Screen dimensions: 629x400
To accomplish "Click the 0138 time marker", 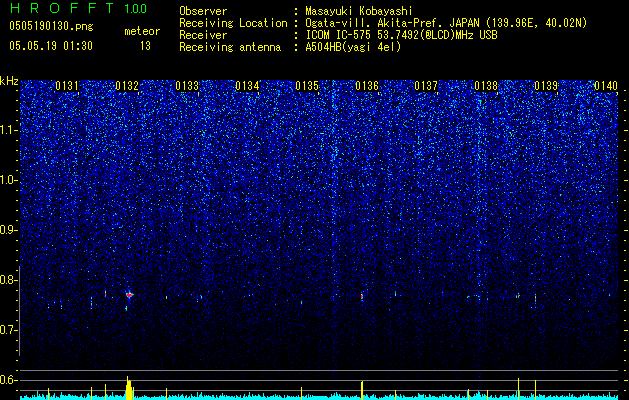I will click(486, 86).
